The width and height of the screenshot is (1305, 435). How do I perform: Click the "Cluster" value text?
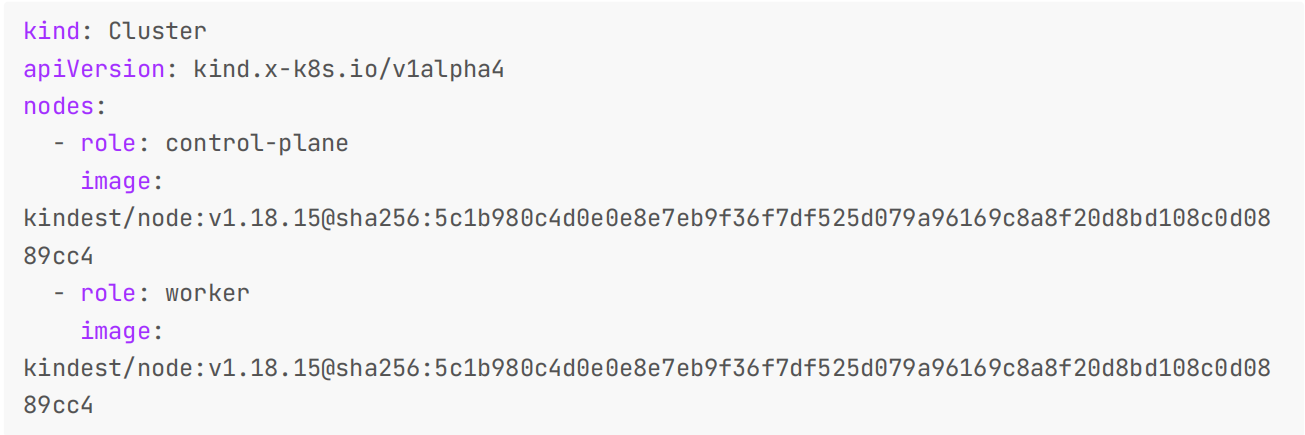[157, 31]
